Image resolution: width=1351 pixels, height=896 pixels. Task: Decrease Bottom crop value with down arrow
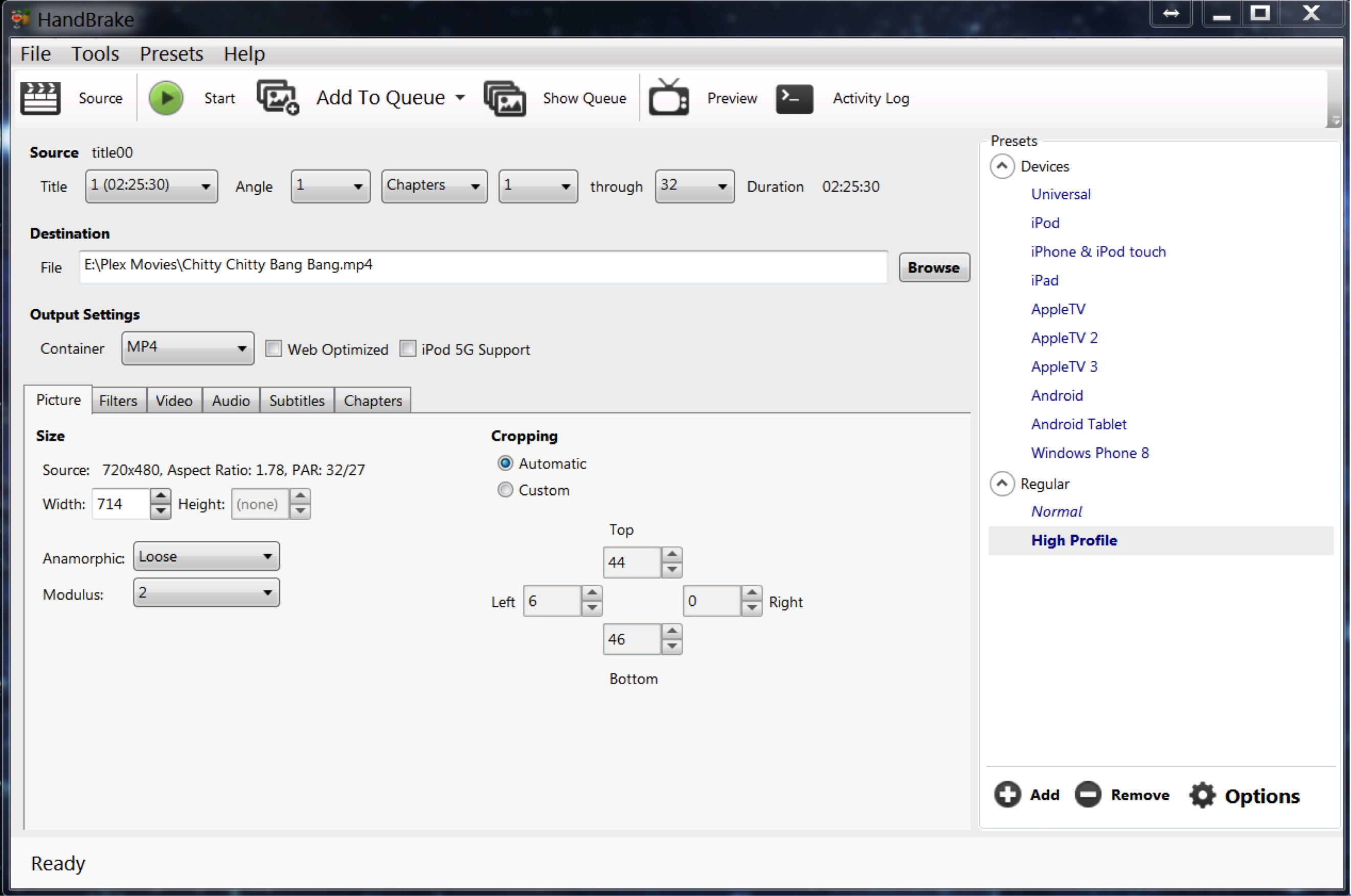pyautogui.click(x=672, y=646)
